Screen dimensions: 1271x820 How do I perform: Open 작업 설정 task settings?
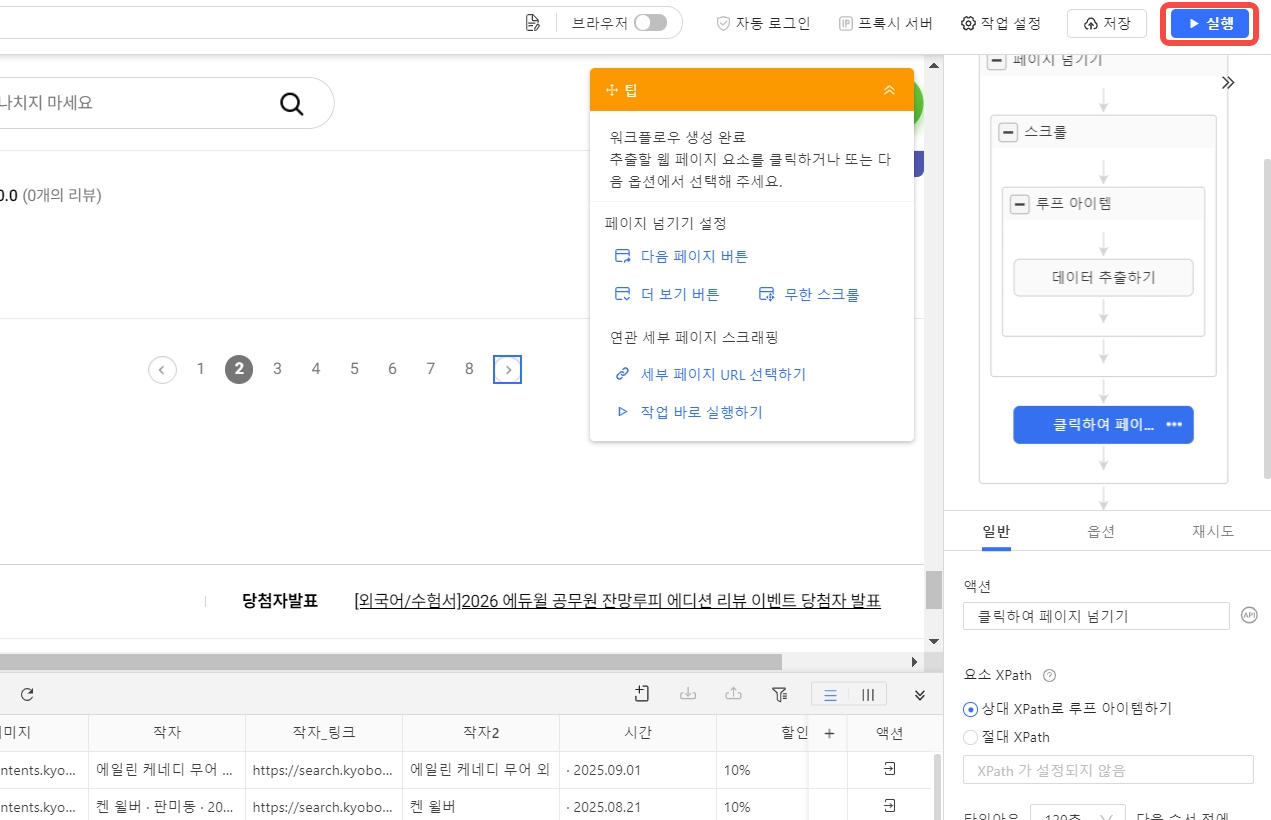1001,24
